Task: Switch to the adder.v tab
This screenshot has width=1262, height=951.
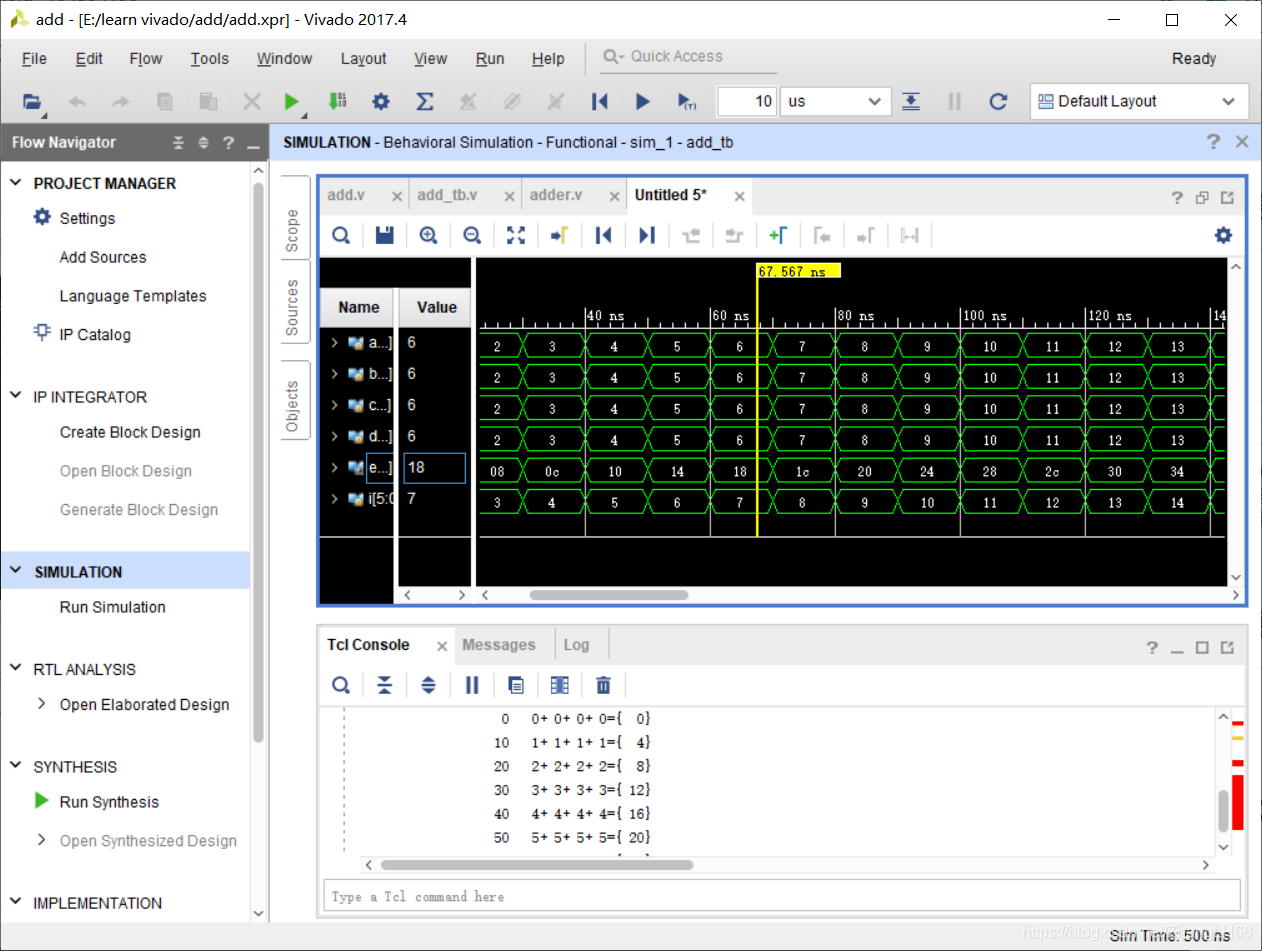Action: click(556, 195)
